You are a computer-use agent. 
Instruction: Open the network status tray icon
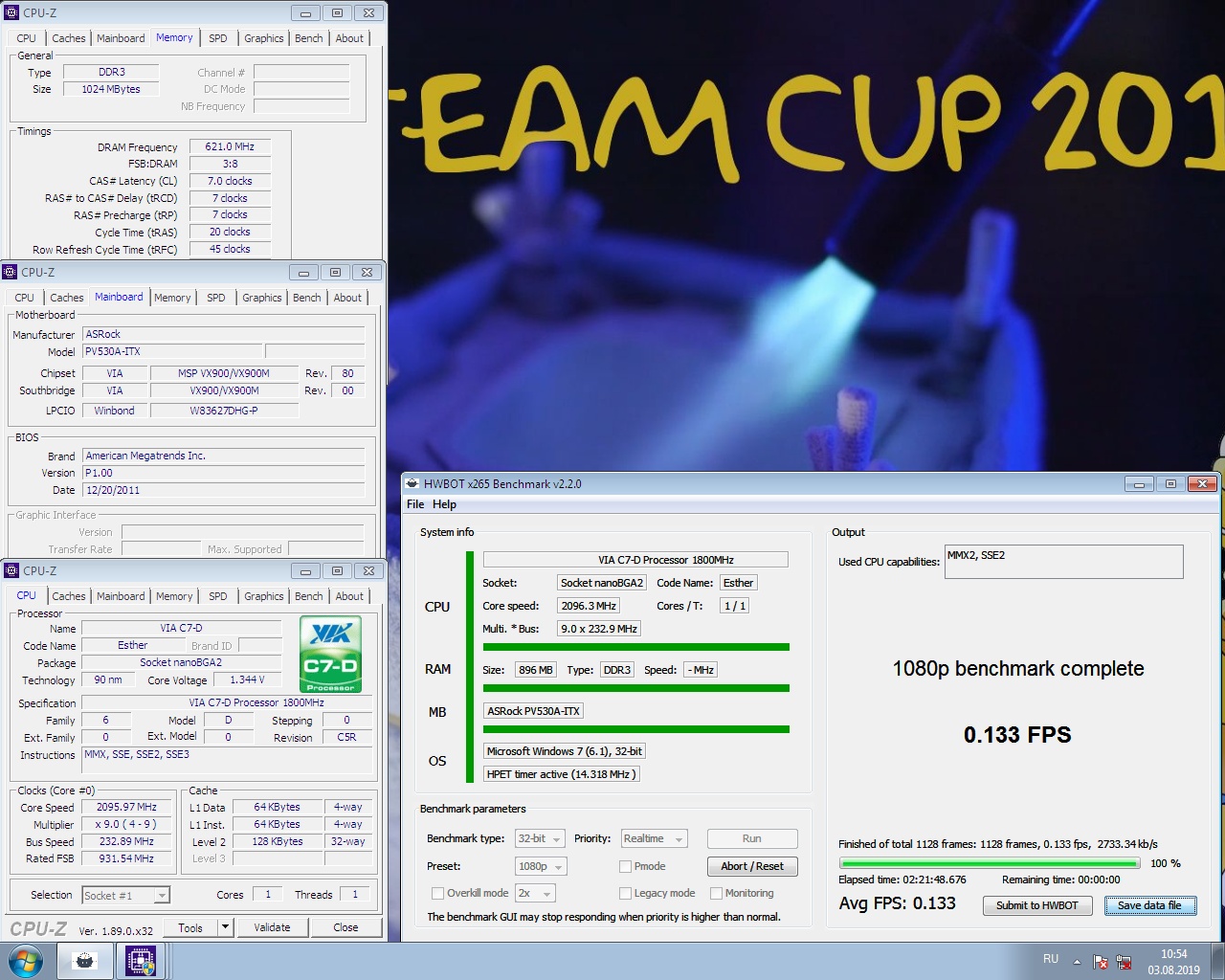(1125, 962)
